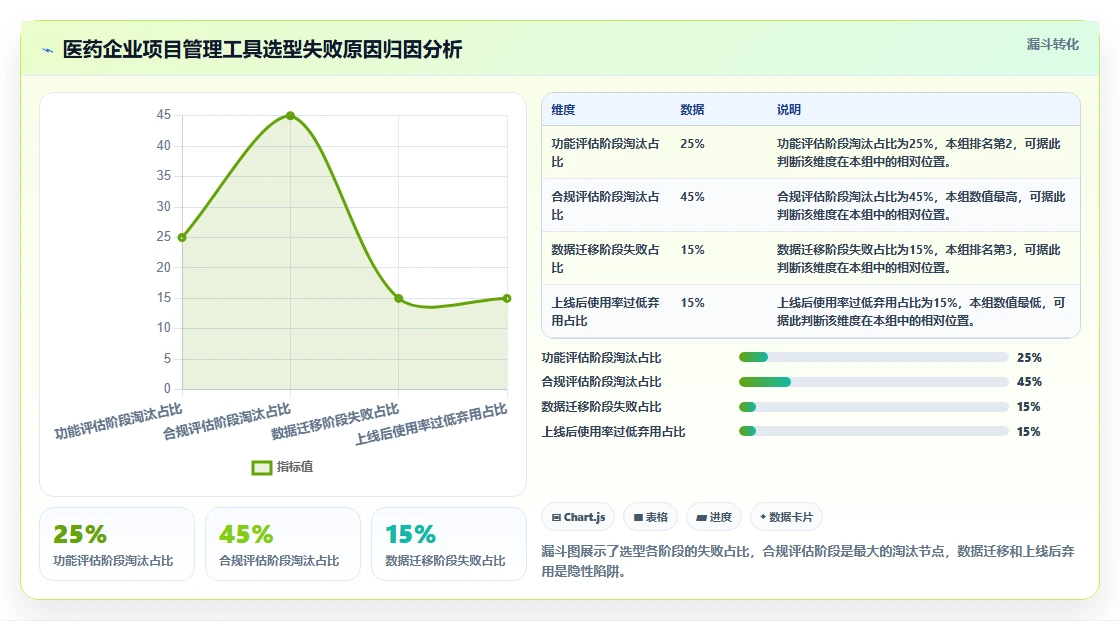The height and width of the screenshot is (621, 1120).
Task: Click the 数据迁移阶段失败占比 progress bar
Action: point(873,407)
